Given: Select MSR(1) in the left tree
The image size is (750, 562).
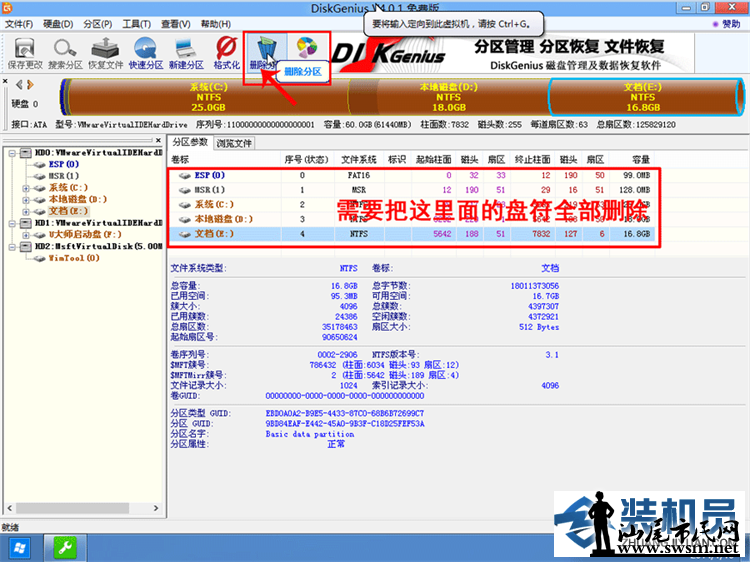Looking at the screenshot, I should click(64, 176).
